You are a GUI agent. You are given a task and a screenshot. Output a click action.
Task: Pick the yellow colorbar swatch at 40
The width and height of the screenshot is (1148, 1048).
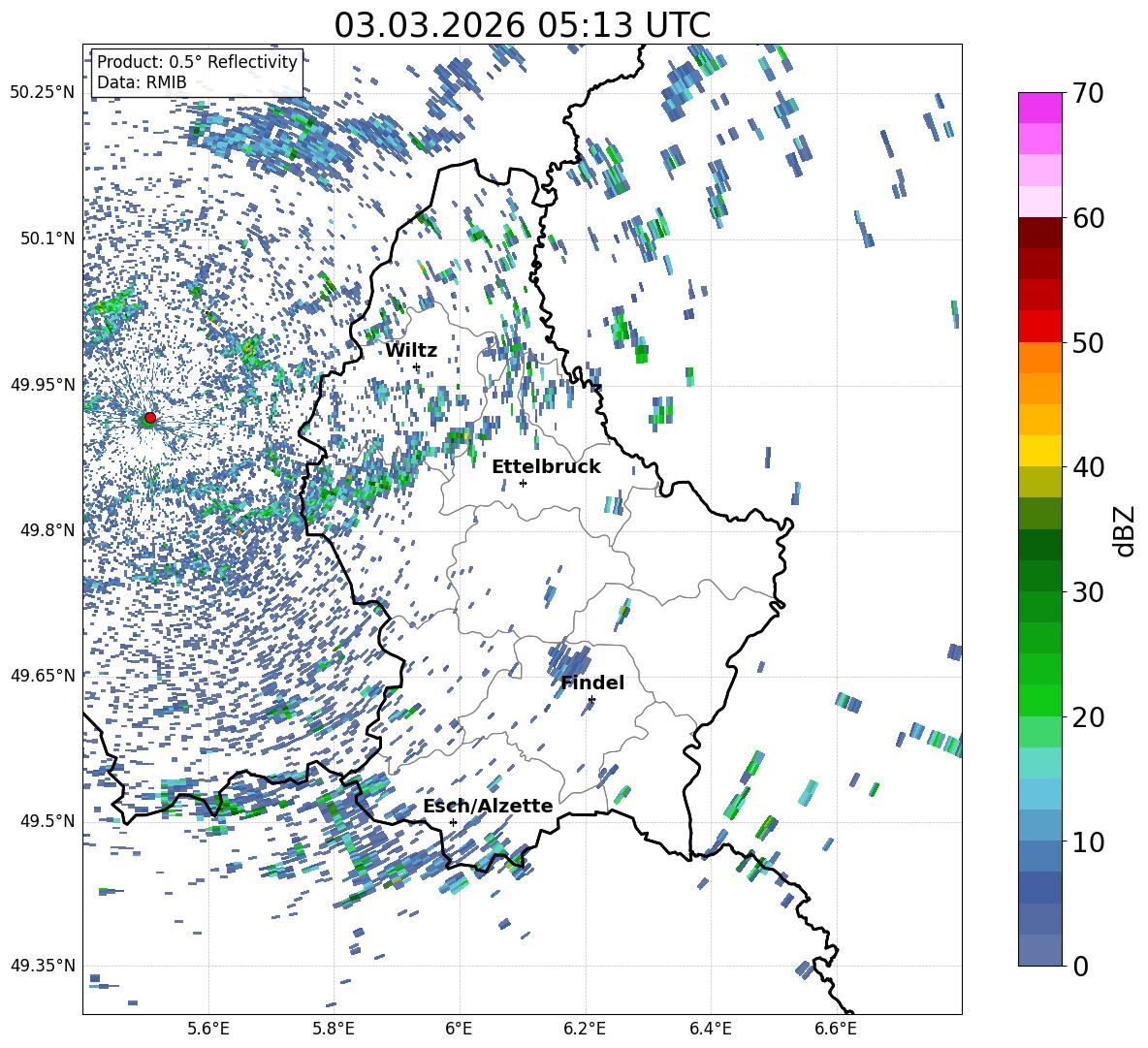click(x=1039, y=451)
